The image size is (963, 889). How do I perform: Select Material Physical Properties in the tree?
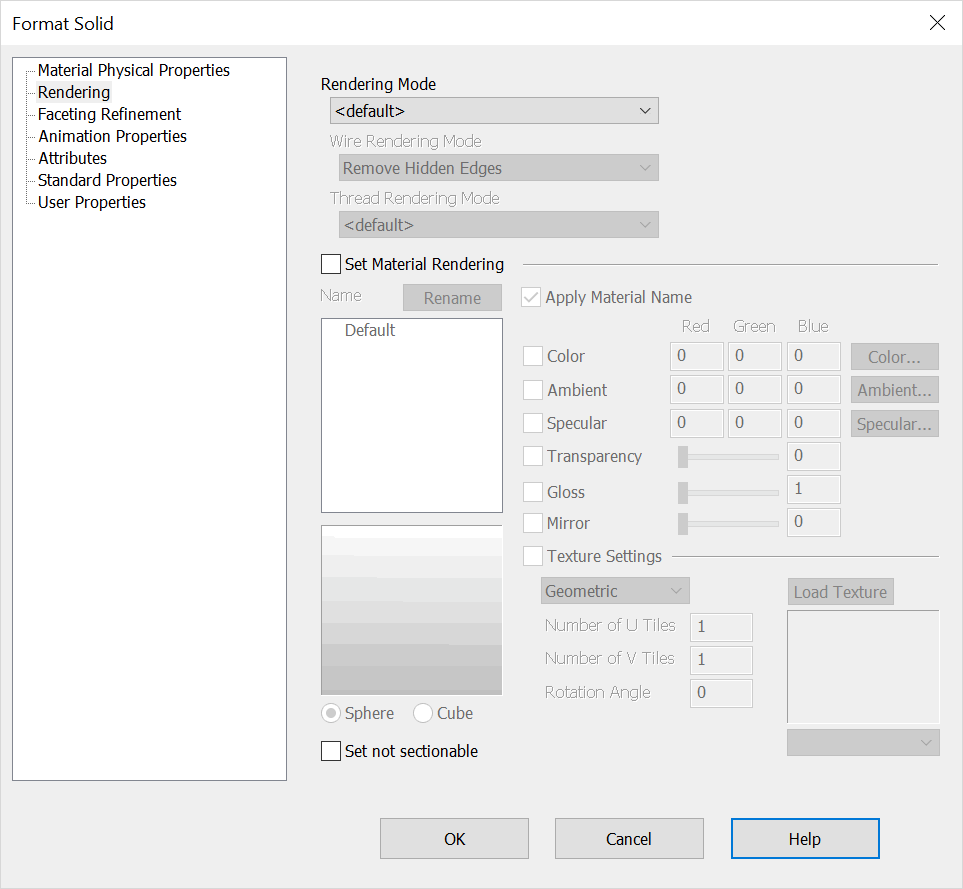point(133,70)
